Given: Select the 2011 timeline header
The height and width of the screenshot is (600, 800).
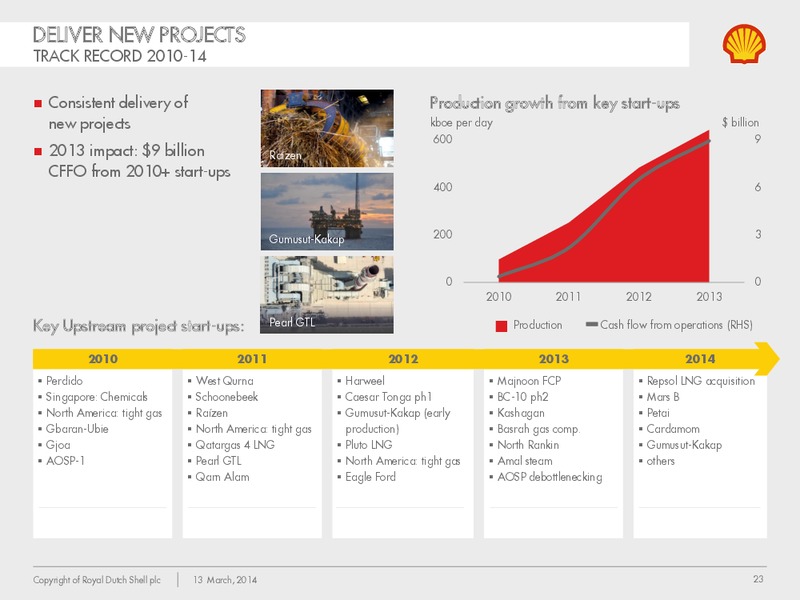Looking at the screenshot, I should pyautogui.click(x=252, y=359).
